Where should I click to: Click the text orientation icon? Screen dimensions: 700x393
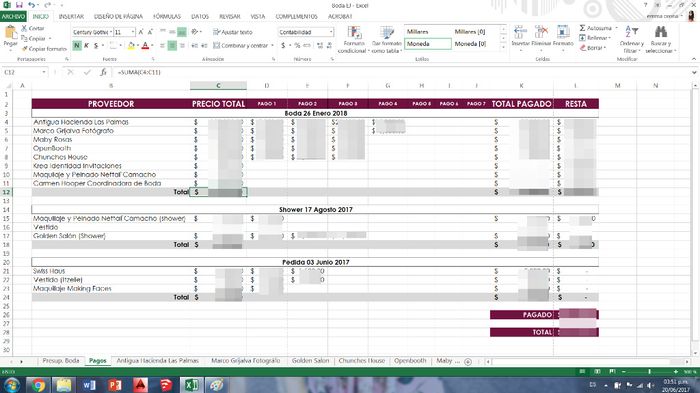pos(195,32)
